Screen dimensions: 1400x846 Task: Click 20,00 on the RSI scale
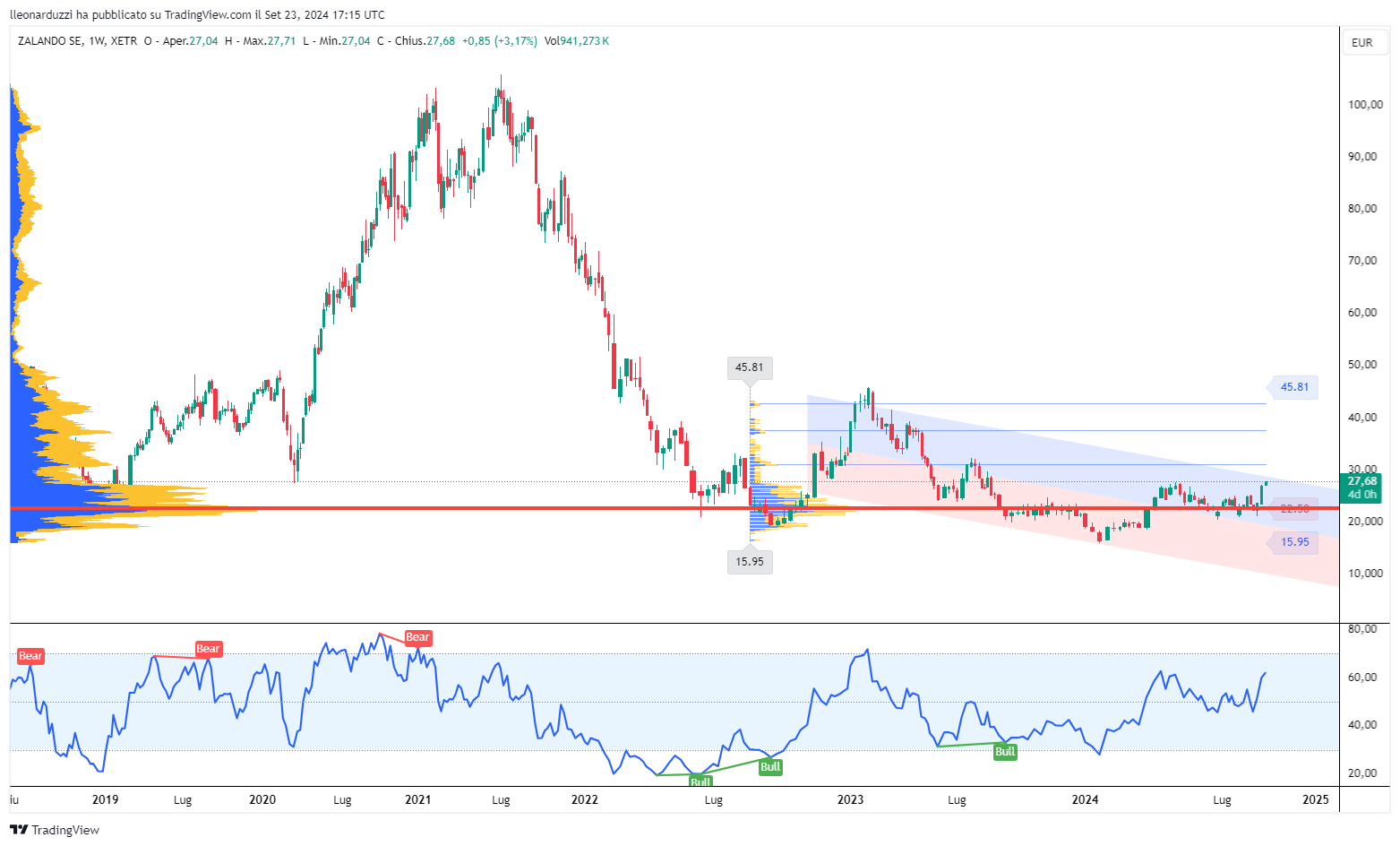(x=1362, y=773)
